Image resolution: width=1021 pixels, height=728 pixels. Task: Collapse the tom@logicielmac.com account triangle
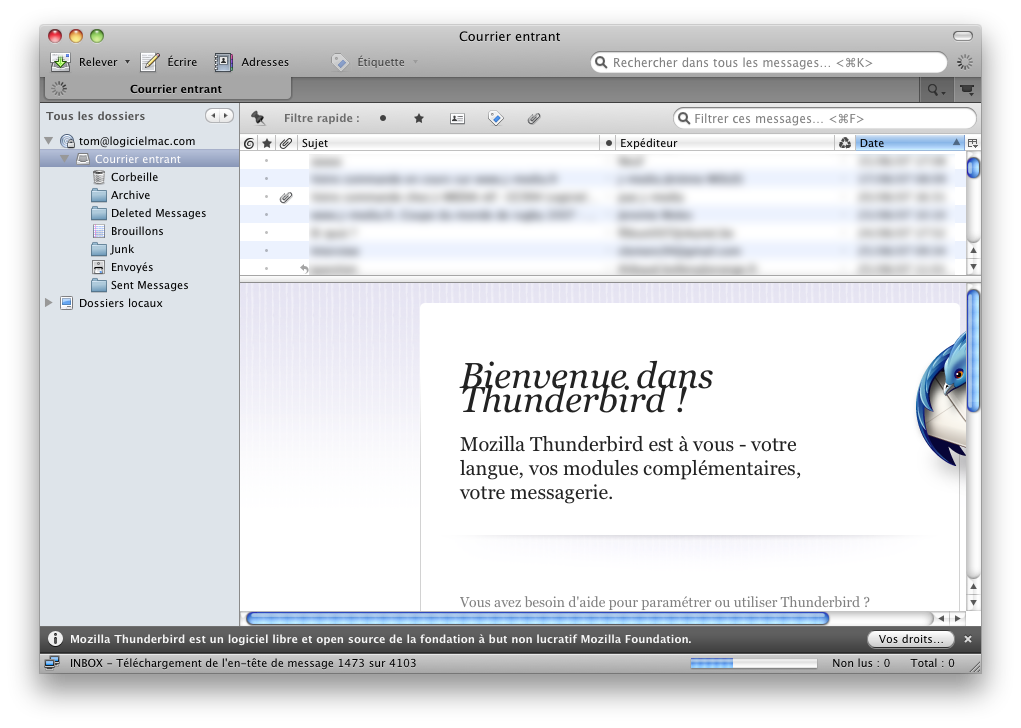[49, 141]
